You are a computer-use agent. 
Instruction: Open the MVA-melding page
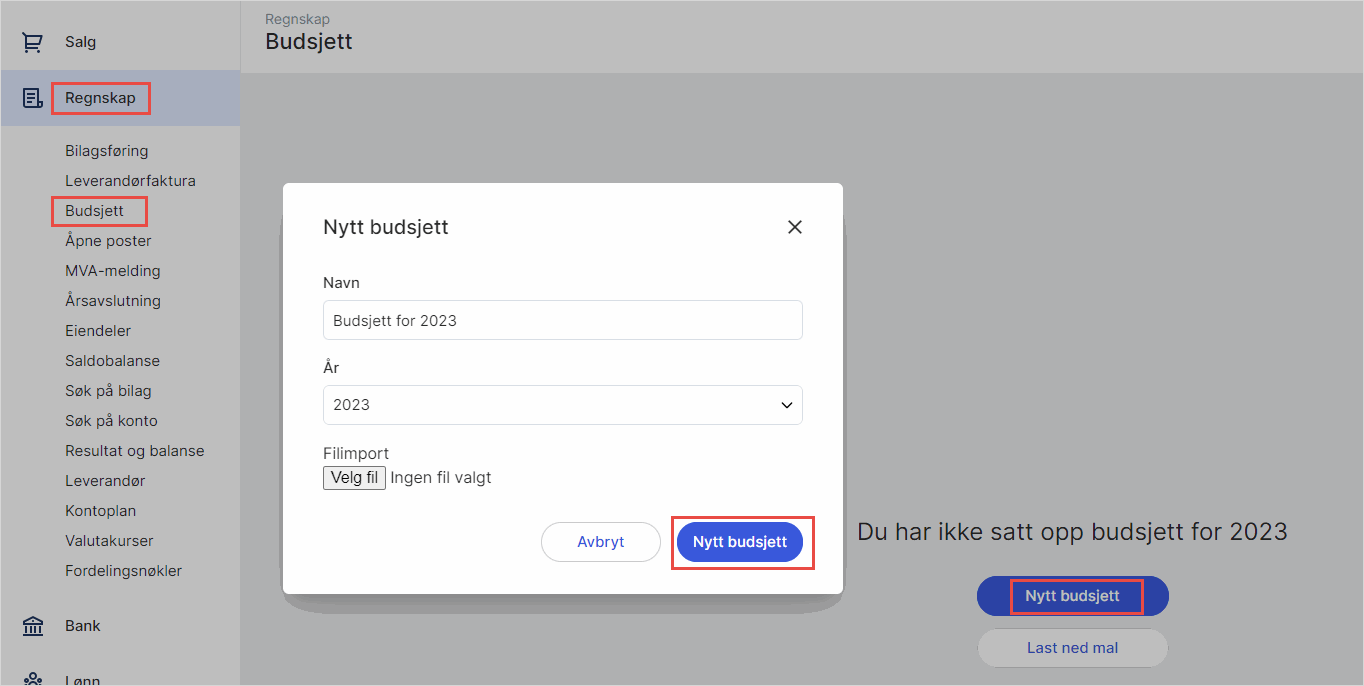click(x=113, y=271)
